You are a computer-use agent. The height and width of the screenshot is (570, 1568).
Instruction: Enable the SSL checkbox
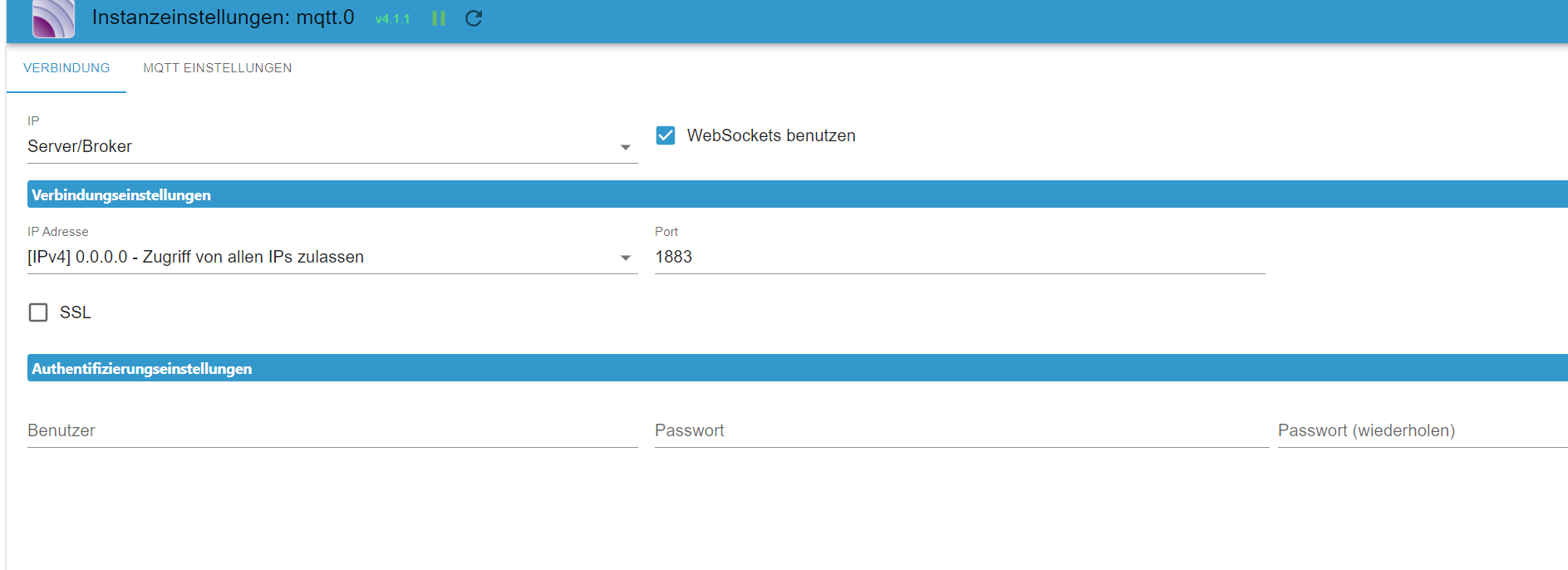[38, 312]
